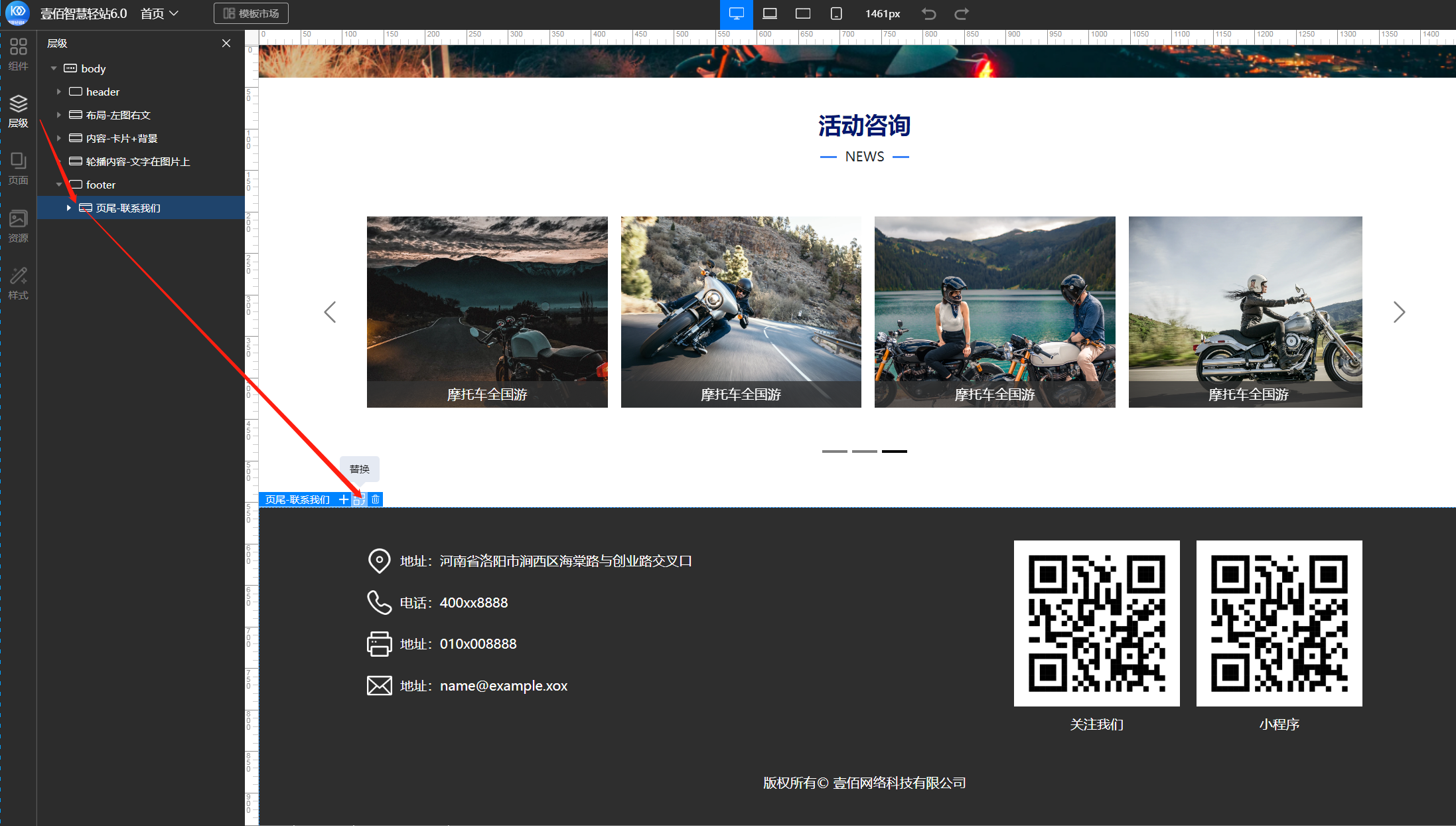Screen dimensions: 1456x826
Task: Select first carousel pagination indicator
Action: (835, 452)
